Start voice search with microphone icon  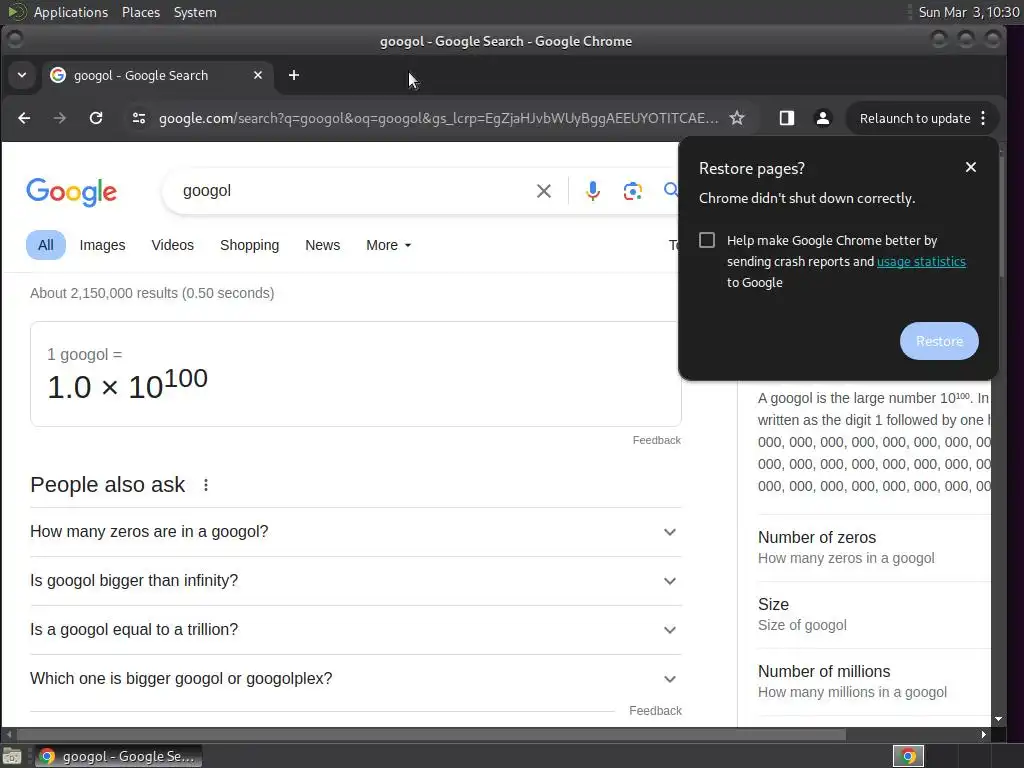[592, 191]
